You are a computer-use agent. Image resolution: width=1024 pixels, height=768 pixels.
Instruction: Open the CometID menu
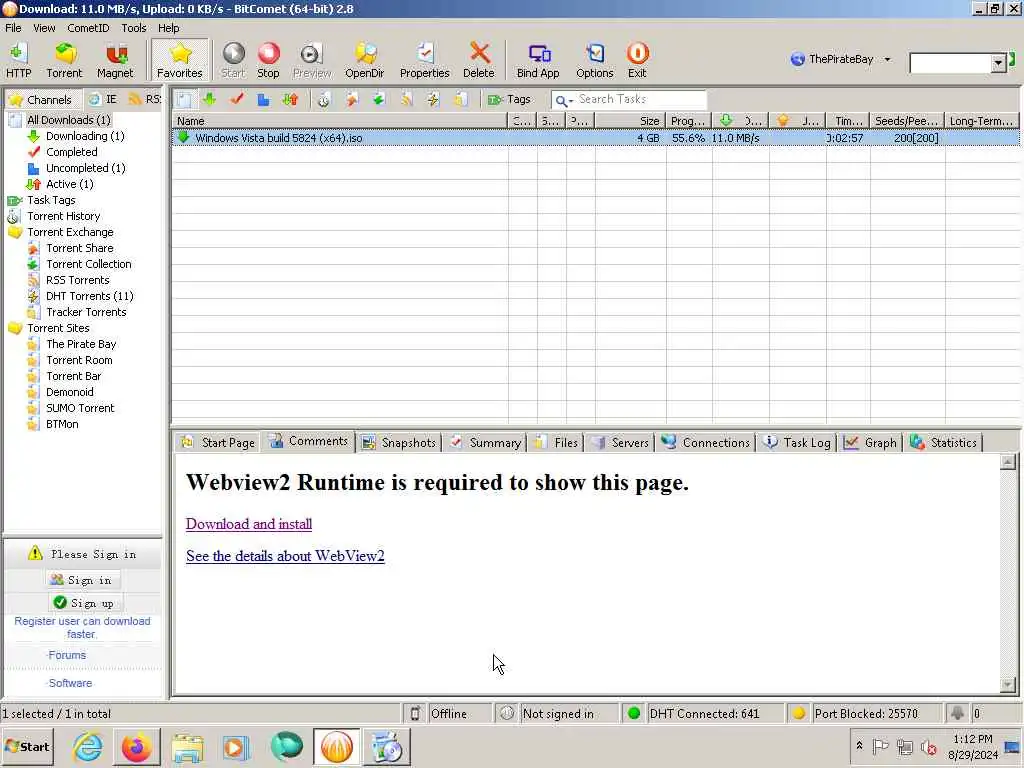[88, 28]
